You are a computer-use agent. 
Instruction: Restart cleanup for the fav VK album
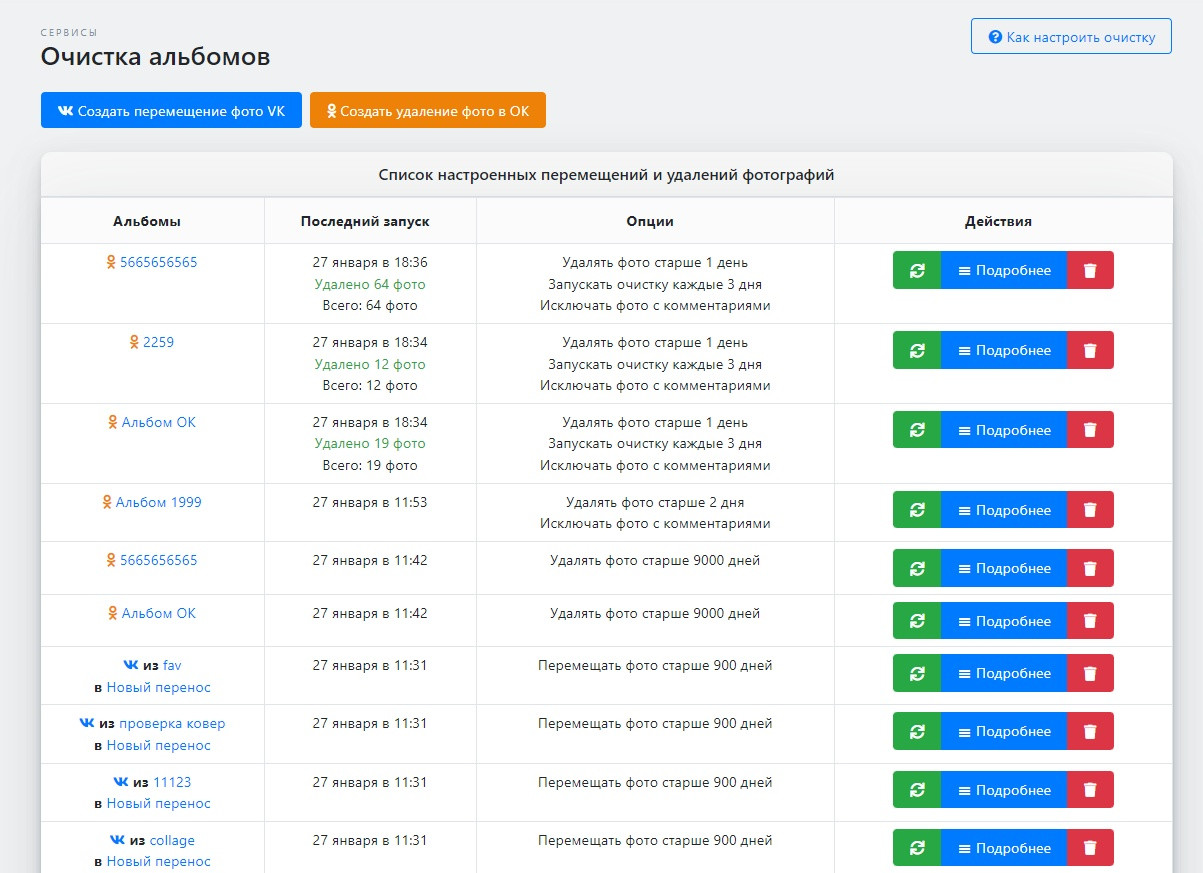[916, 674]
